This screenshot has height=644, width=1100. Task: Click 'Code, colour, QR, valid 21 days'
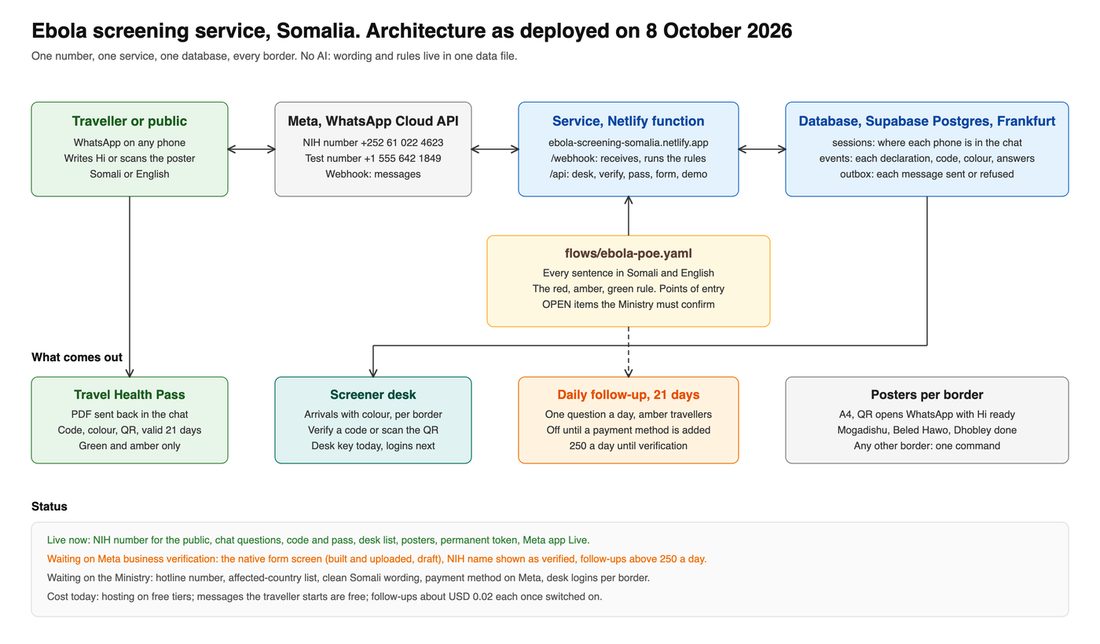coord(130,430)
